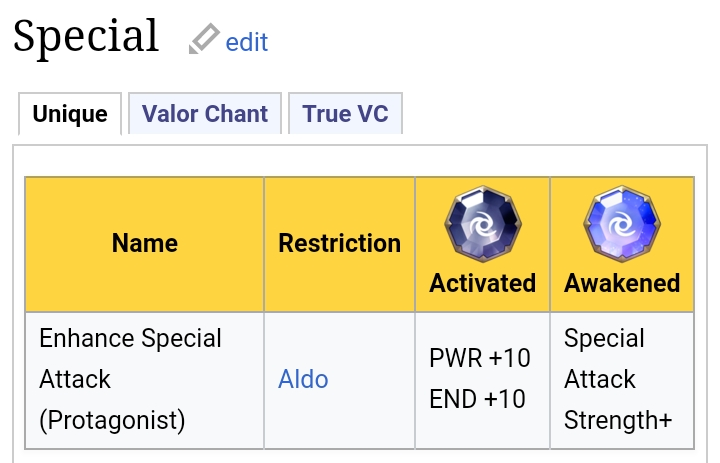720x463 pixels.
Task: Click the Restriction column header
Action: click(339, 243)
